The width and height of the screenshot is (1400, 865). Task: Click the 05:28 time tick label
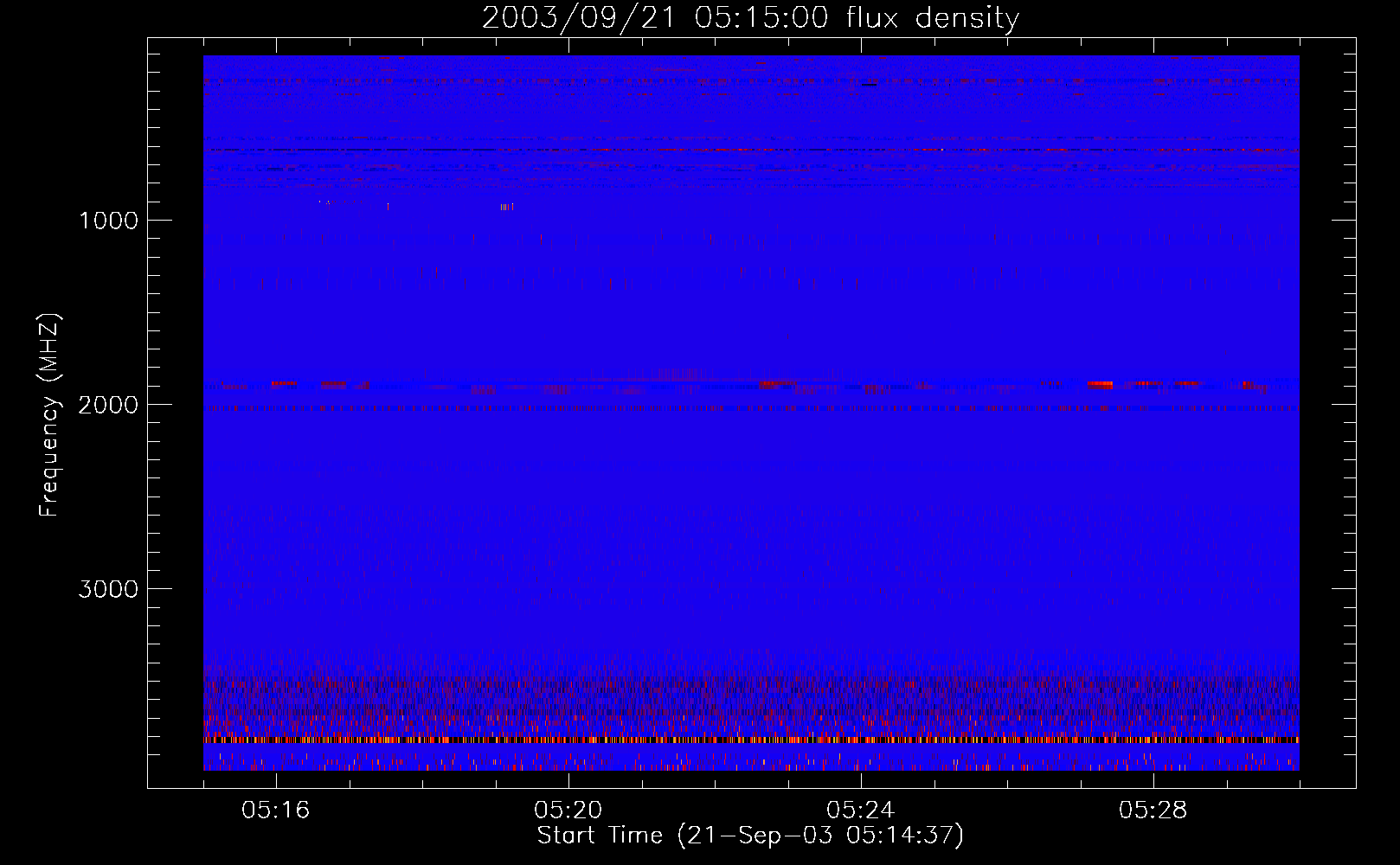pos(1153,811)
